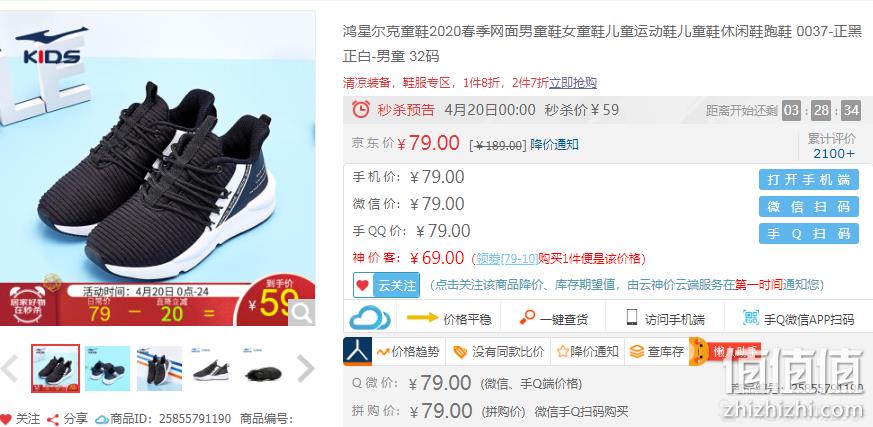Select 降价通知 star tab in toolbar
This screenshot has width=873, height=427.
[587, 351]
